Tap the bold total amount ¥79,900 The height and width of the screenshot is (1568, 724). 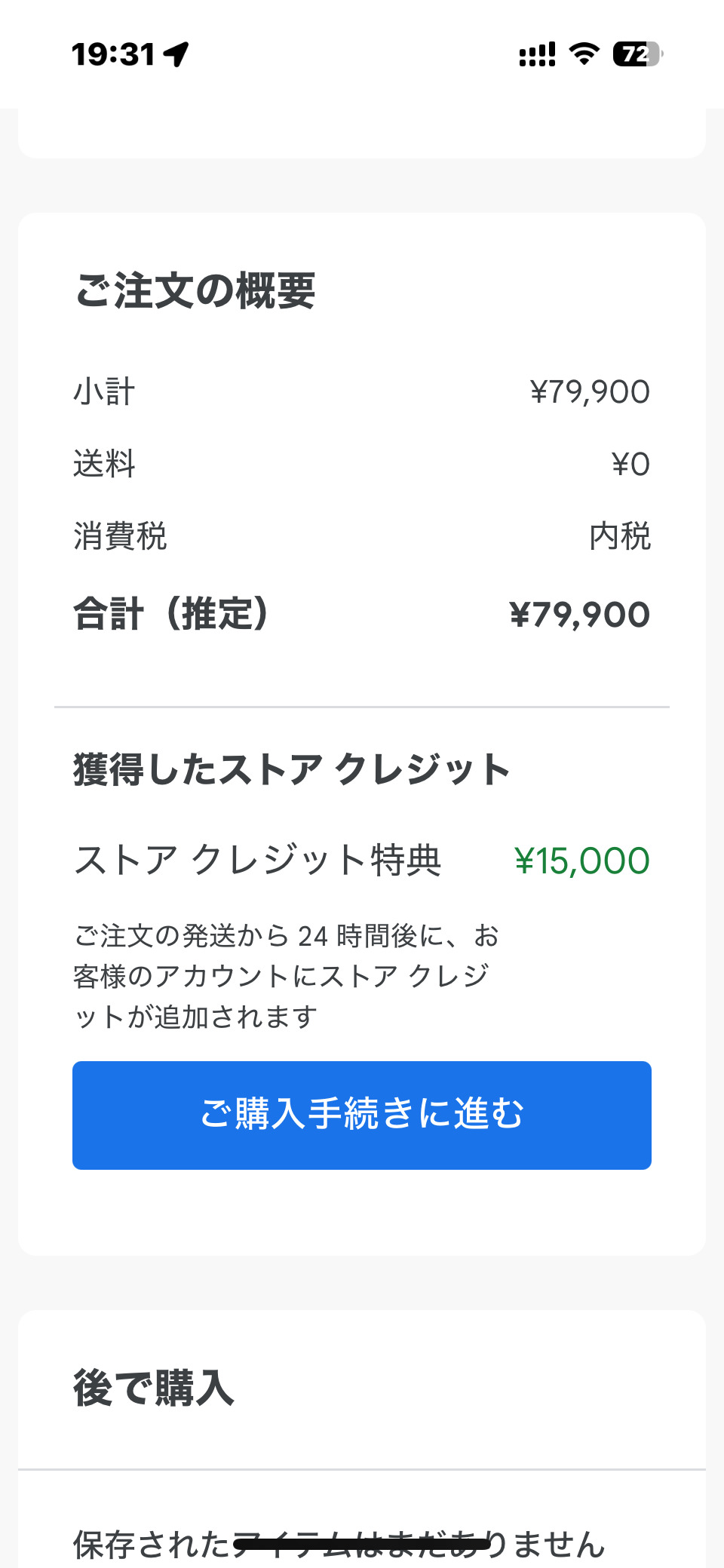click(x=579, y=615)
